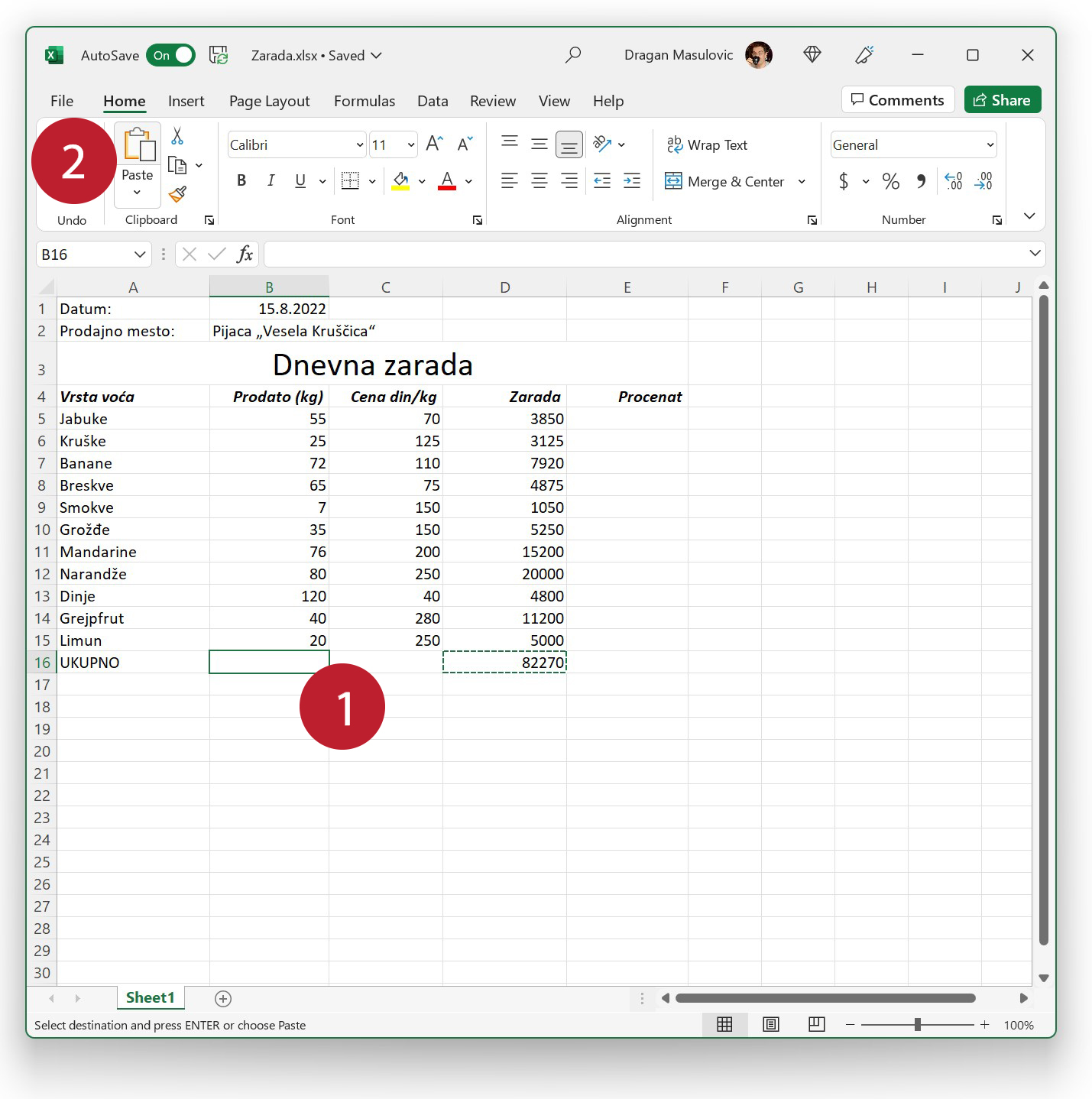Screen dimensions: 1092x1099
Task: Toggle bottom align button
Action: [569, 144]
